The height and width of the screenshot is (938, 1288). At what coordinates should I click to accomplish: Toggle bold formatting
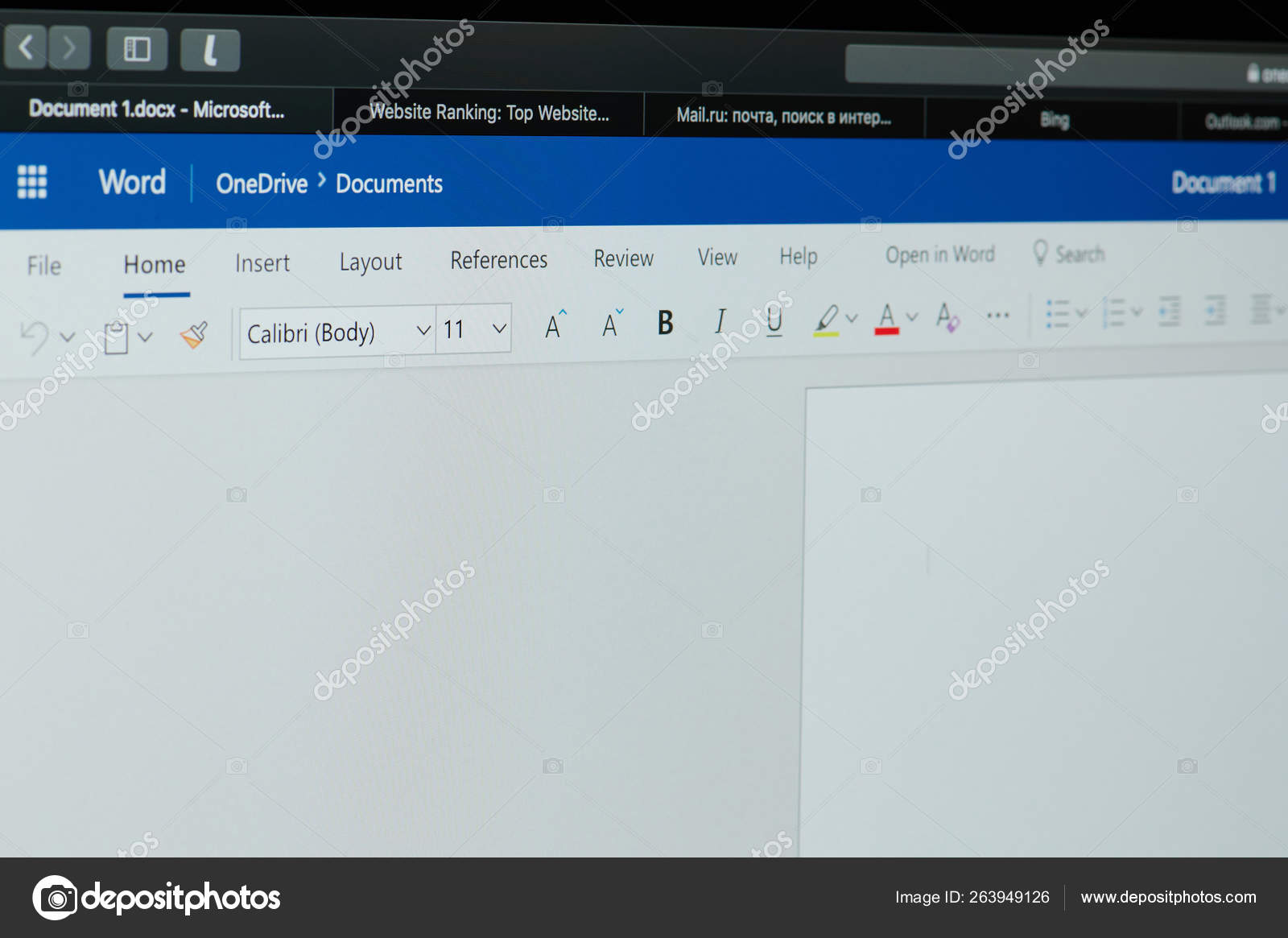pos(665,322)
